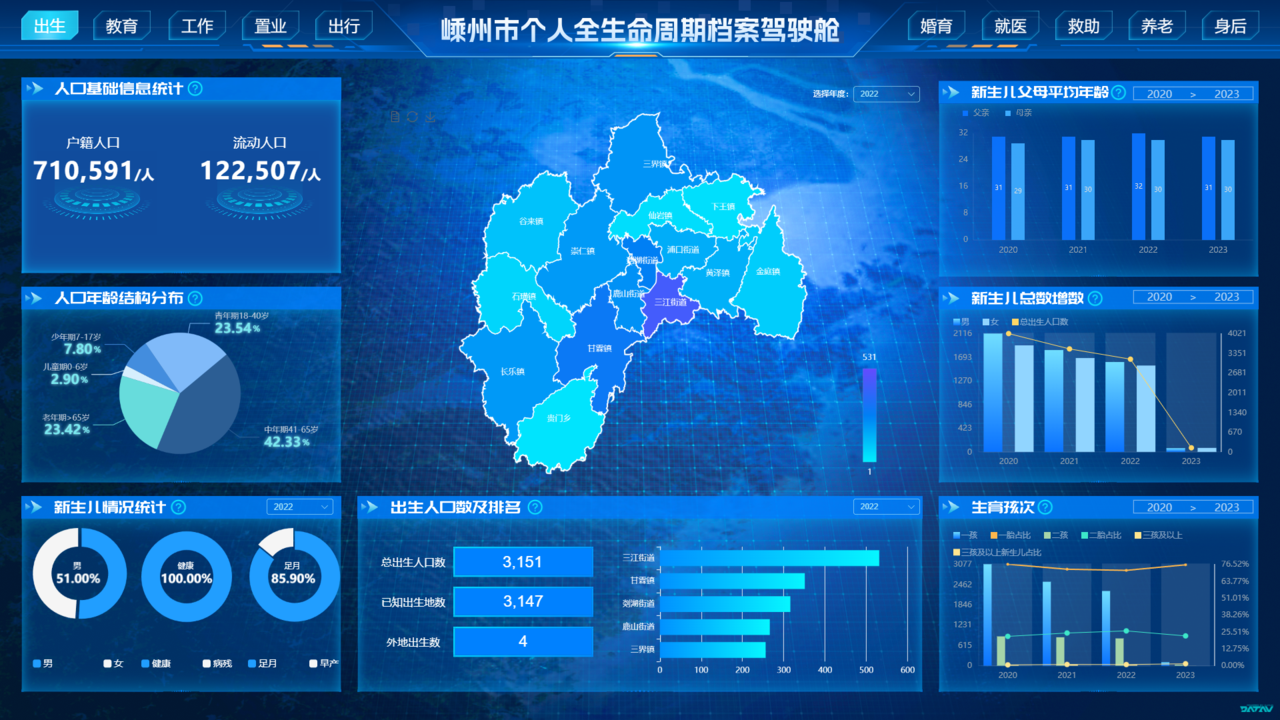Click the map restore/refresh icon
Image resolution: width=1280 pixels, height=720 pixels.
[x=413, y=117]
